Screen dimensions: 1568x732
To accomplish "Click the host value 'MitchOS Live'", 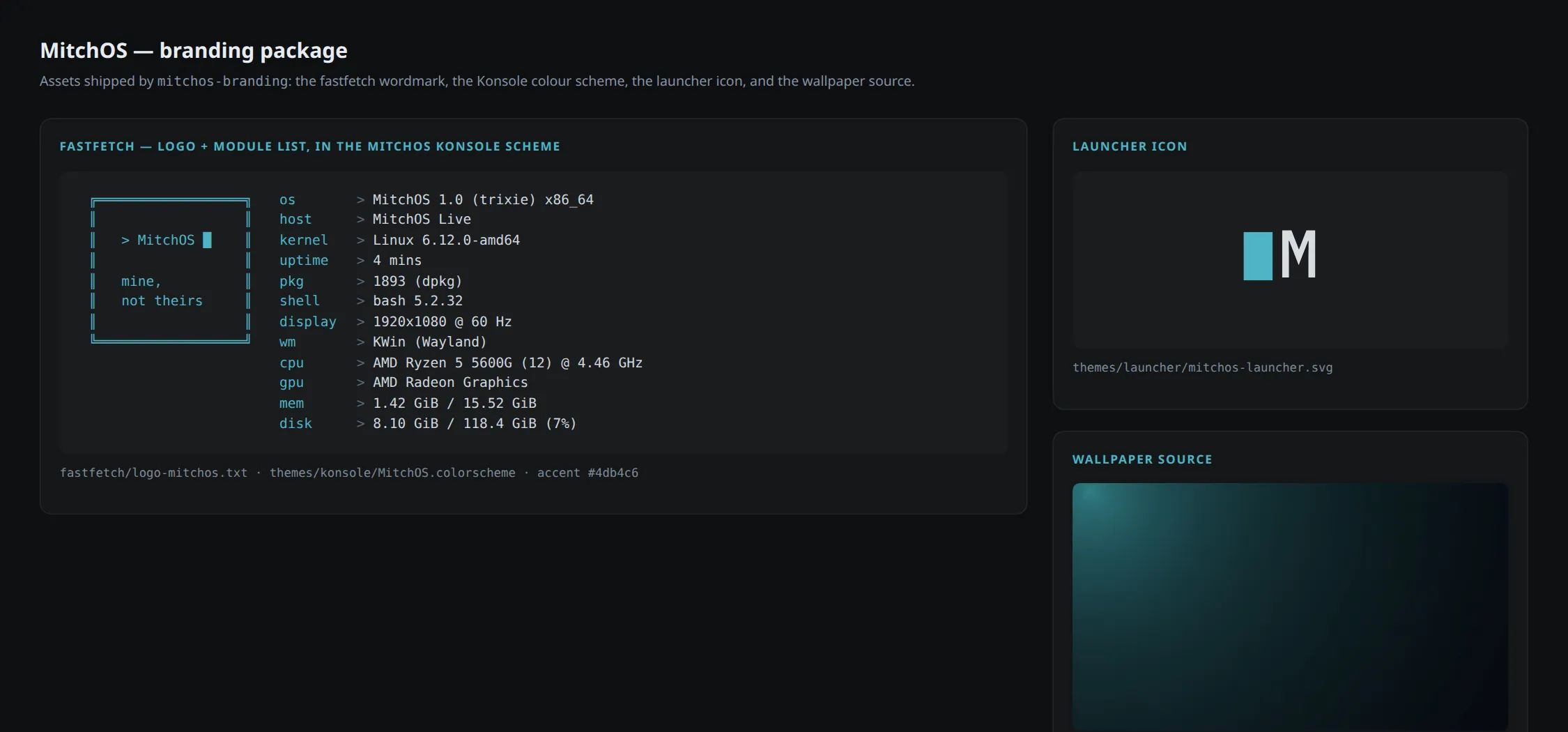I will [x=422, y=220].
